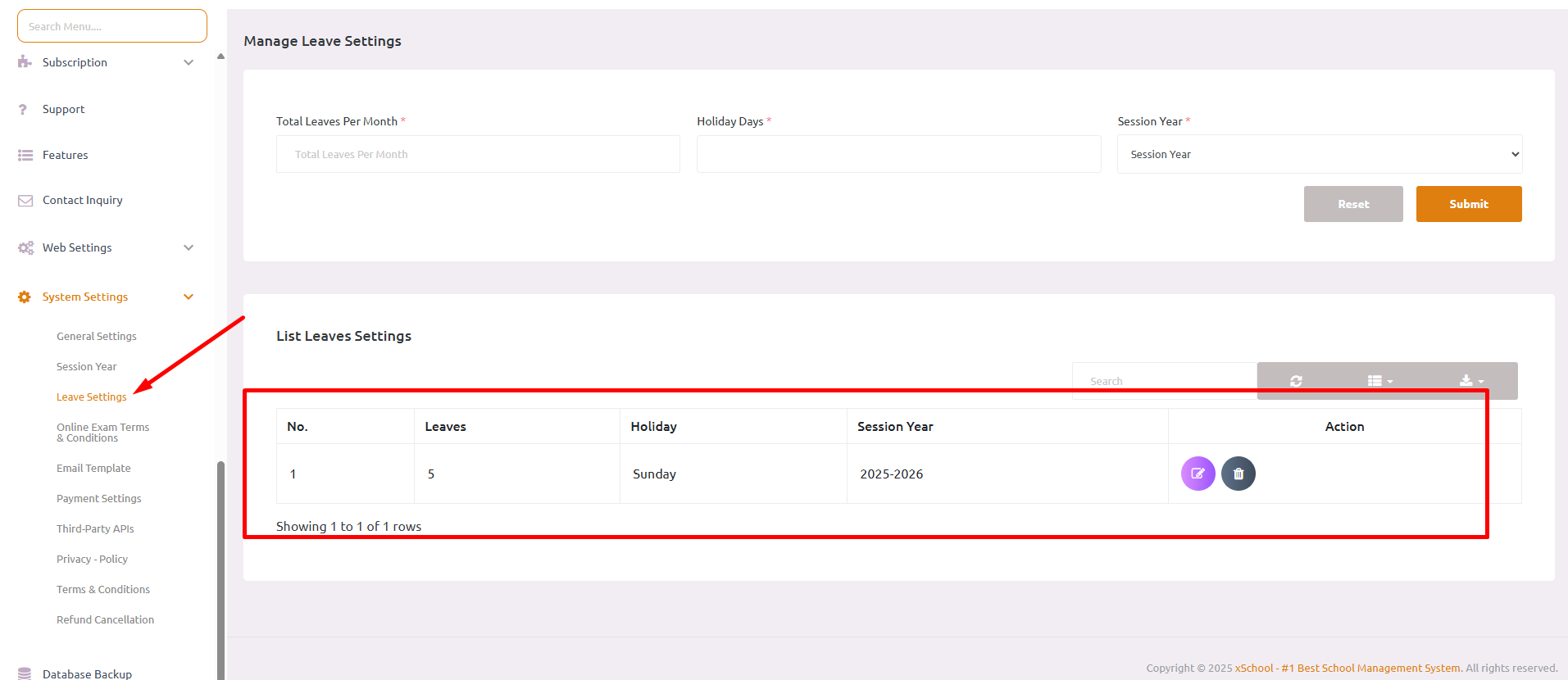
Task: Click the trash delete icon in row 1
Action: coord(1238,474)
